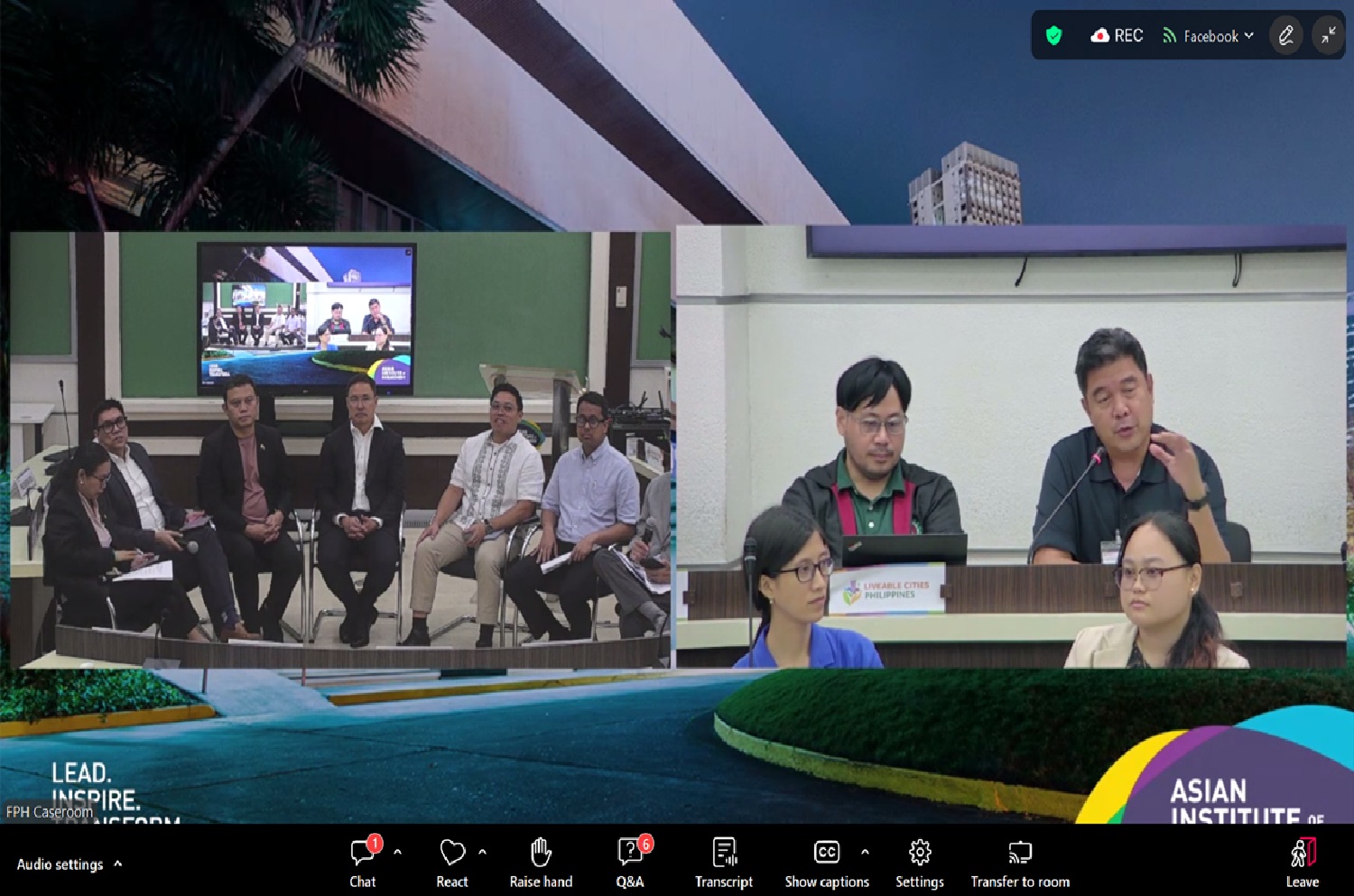Open the Transcript panel
This screenshot has width=1354, height=896.
(724, 863)
